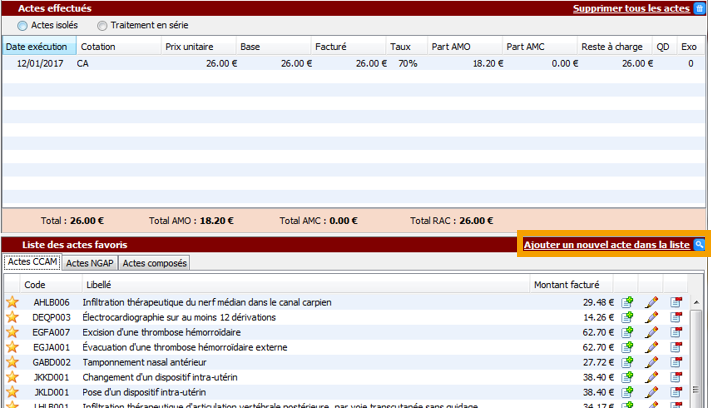Select the Actes isolés radio button

[x=23, y=25]
